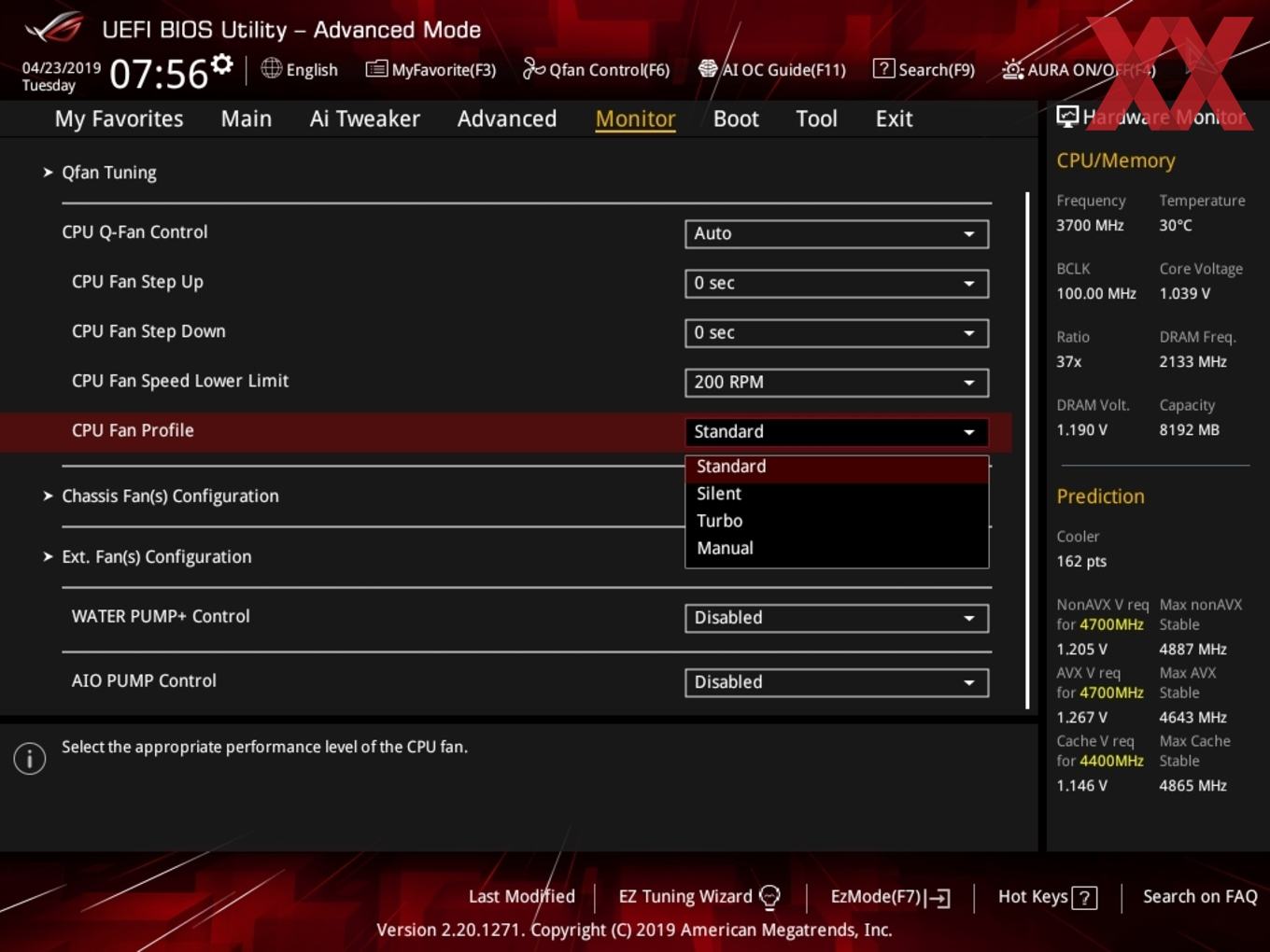1270x952 pixels.
Task: Select WATER PUMP+ Control label
Action: 161,616
